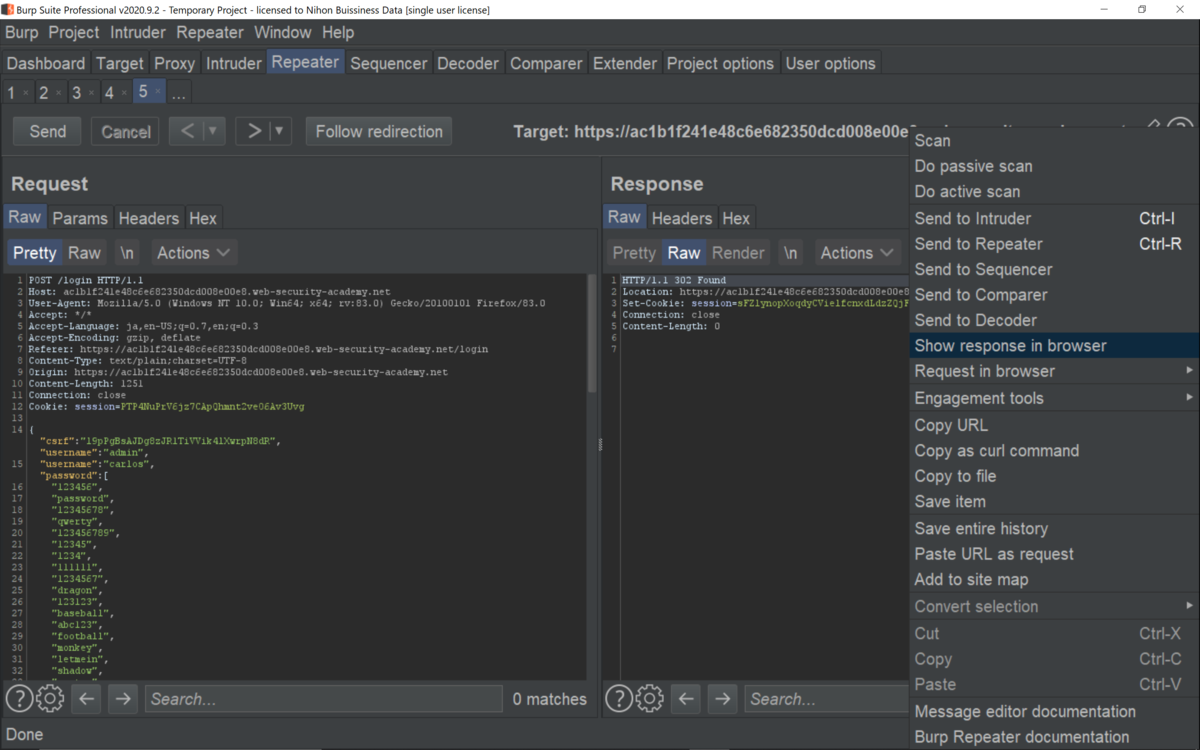Choose Send to Intruder
The height and width of the screenshot is (750, 1200).
point(1054,218)
